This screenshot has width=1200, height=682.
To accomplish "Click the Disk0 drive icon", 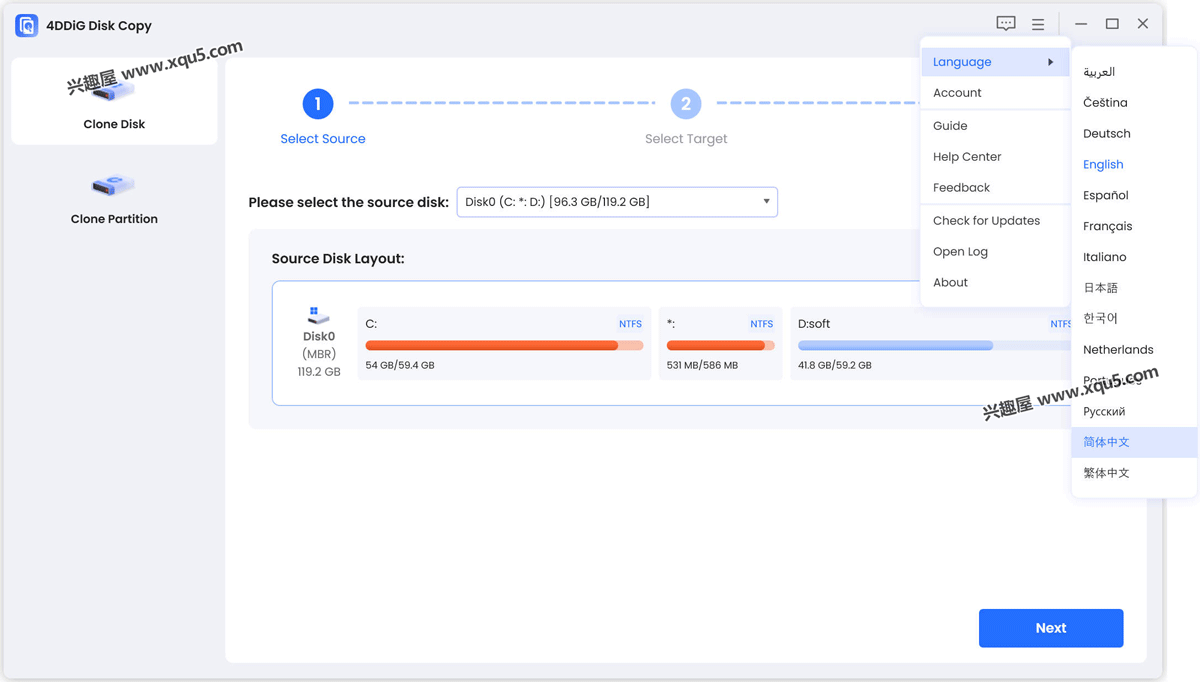I will coord(318,315).
